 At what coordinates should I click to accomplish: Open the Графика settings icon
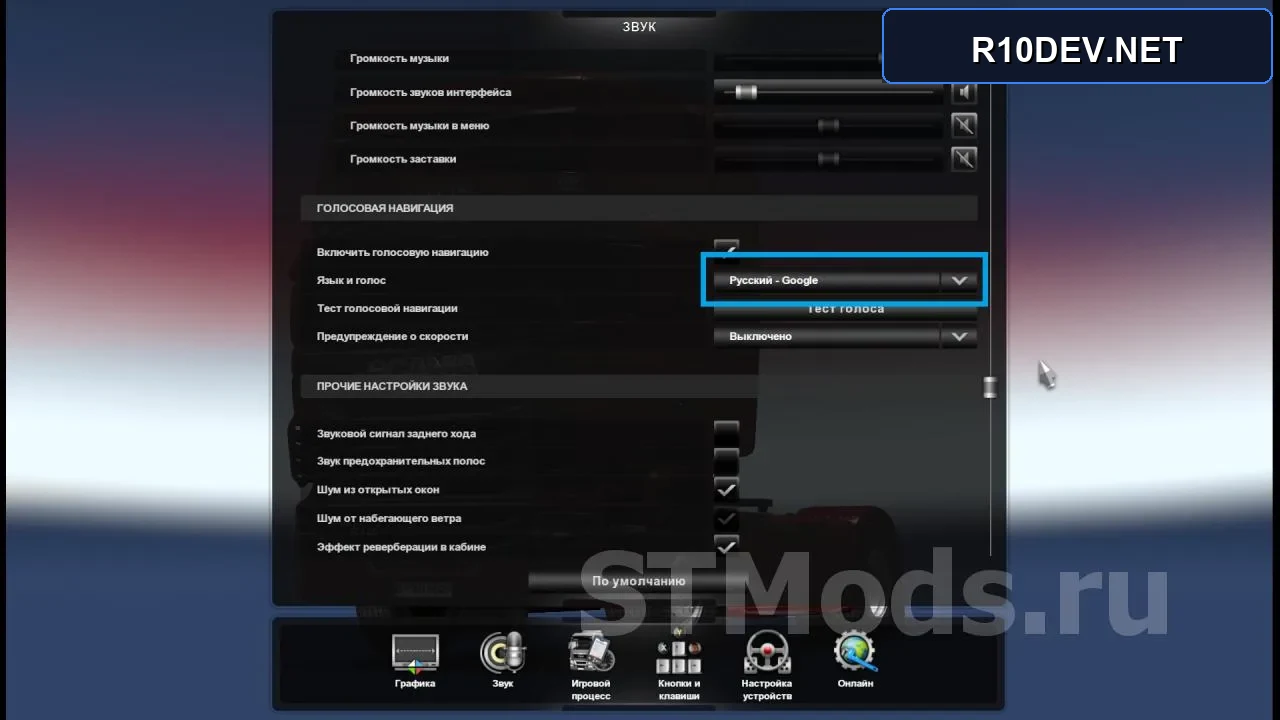[x=414, y=654]
